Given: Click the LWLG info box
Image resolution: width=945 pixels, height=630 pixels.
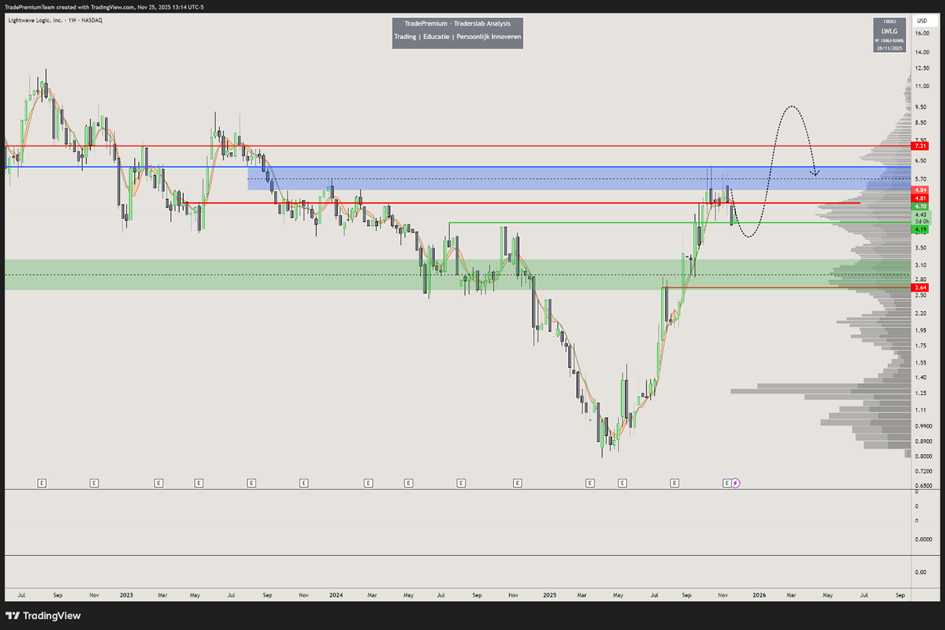Looking at the screenshot, I should (889, 35).
